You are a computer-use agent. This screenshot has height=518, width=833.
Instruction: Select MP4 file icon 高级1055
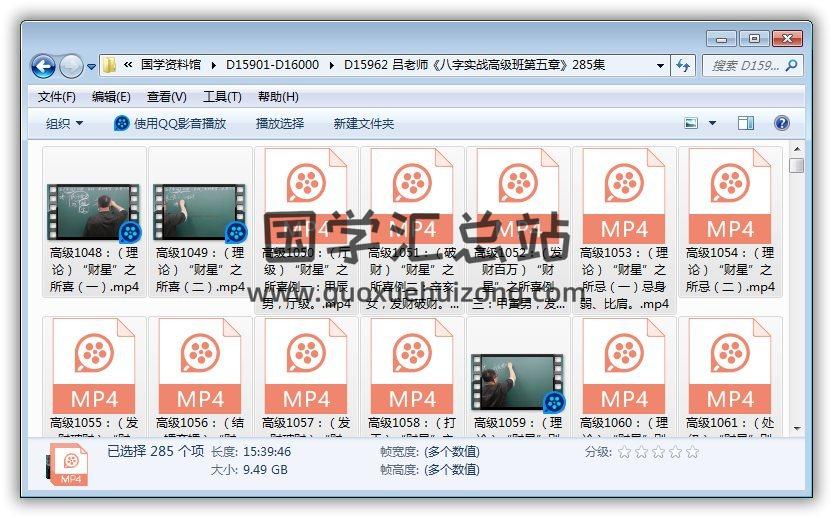coord(94,366)
